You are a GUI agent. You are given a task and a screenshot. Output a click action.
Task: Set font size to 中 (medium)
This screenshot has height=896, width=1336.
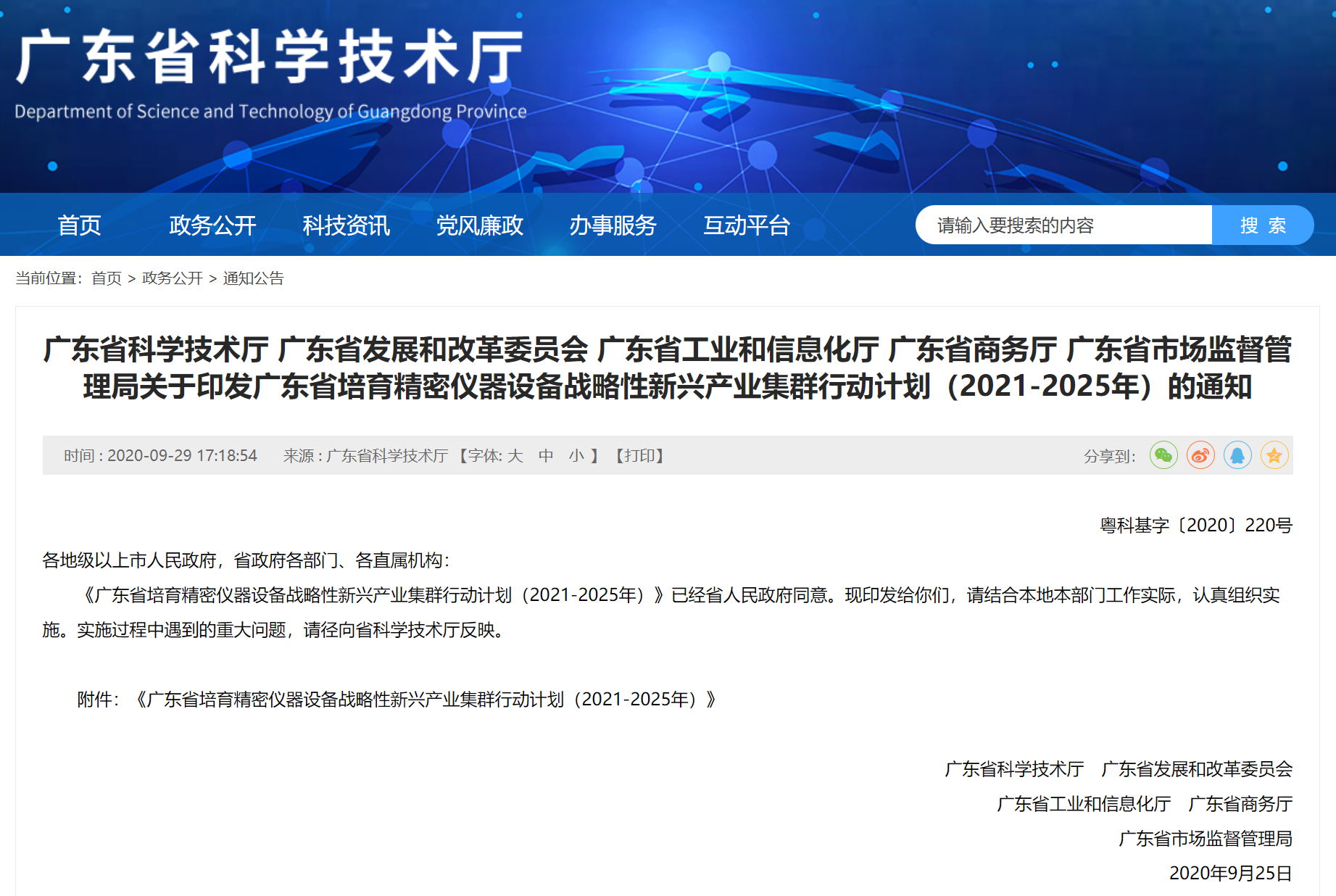(546, 456)
